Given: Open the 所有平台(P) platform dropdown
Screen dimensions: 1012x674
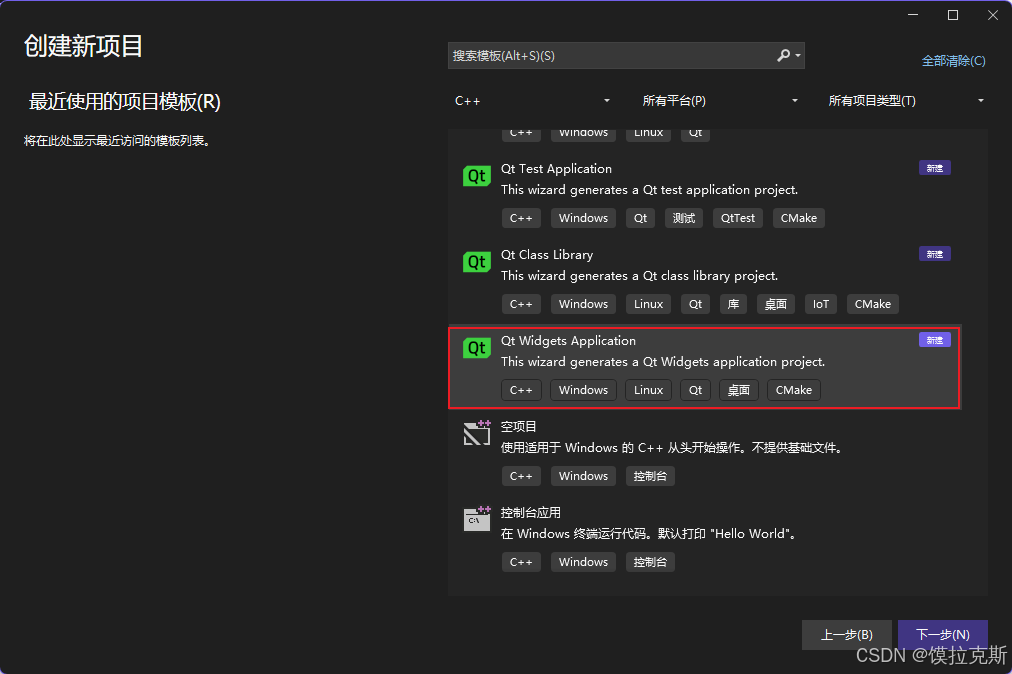Looking at the screenshot, I should [720, 101].
